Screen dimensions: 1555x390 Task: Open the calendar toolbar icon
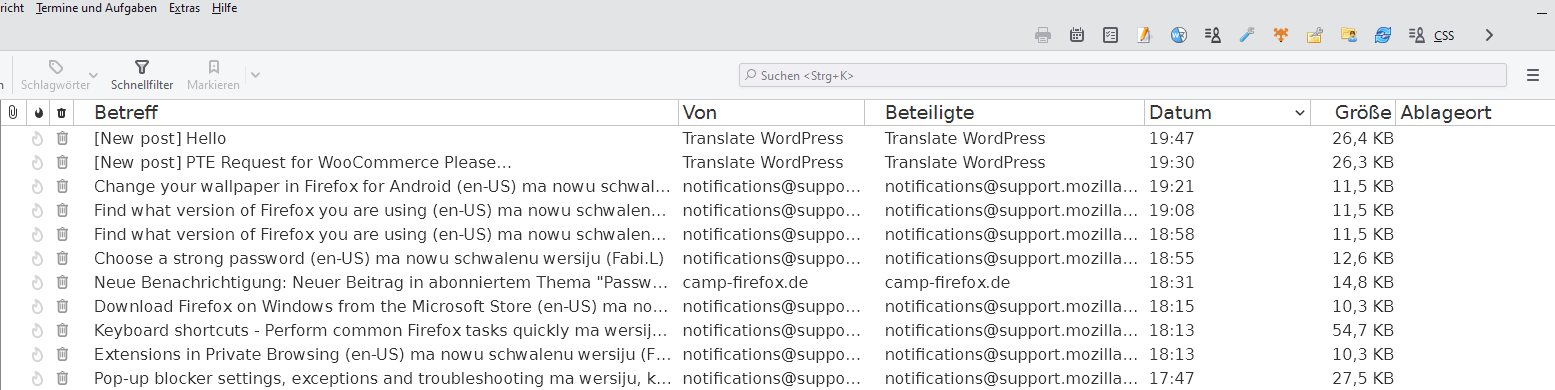(1077, 35)
